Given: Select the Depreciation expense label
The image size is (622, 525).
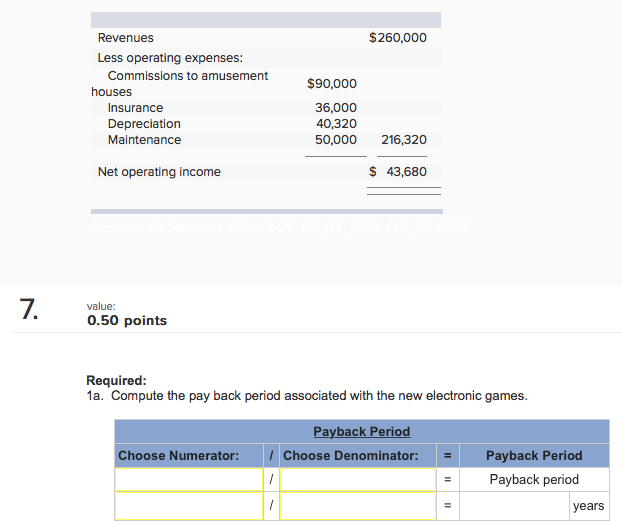Looking at the screenshot, I should [144, 124].
